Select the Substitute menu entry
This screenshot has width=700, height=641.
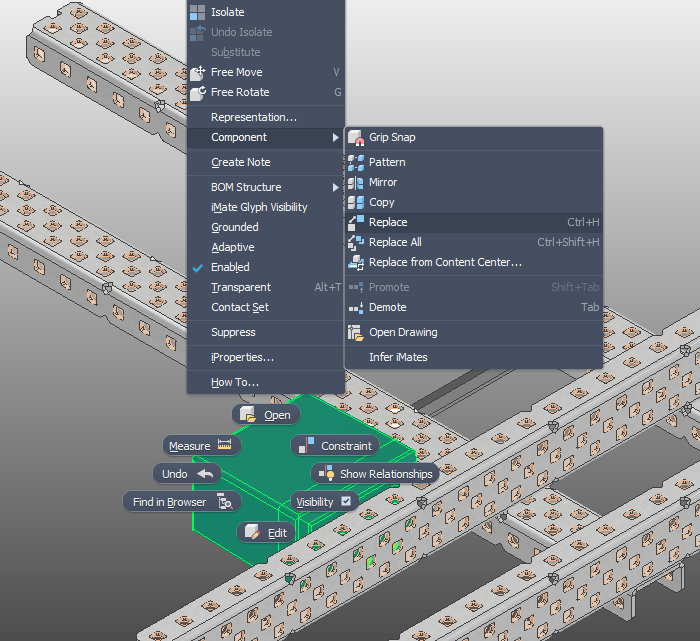tap(266, 52)
